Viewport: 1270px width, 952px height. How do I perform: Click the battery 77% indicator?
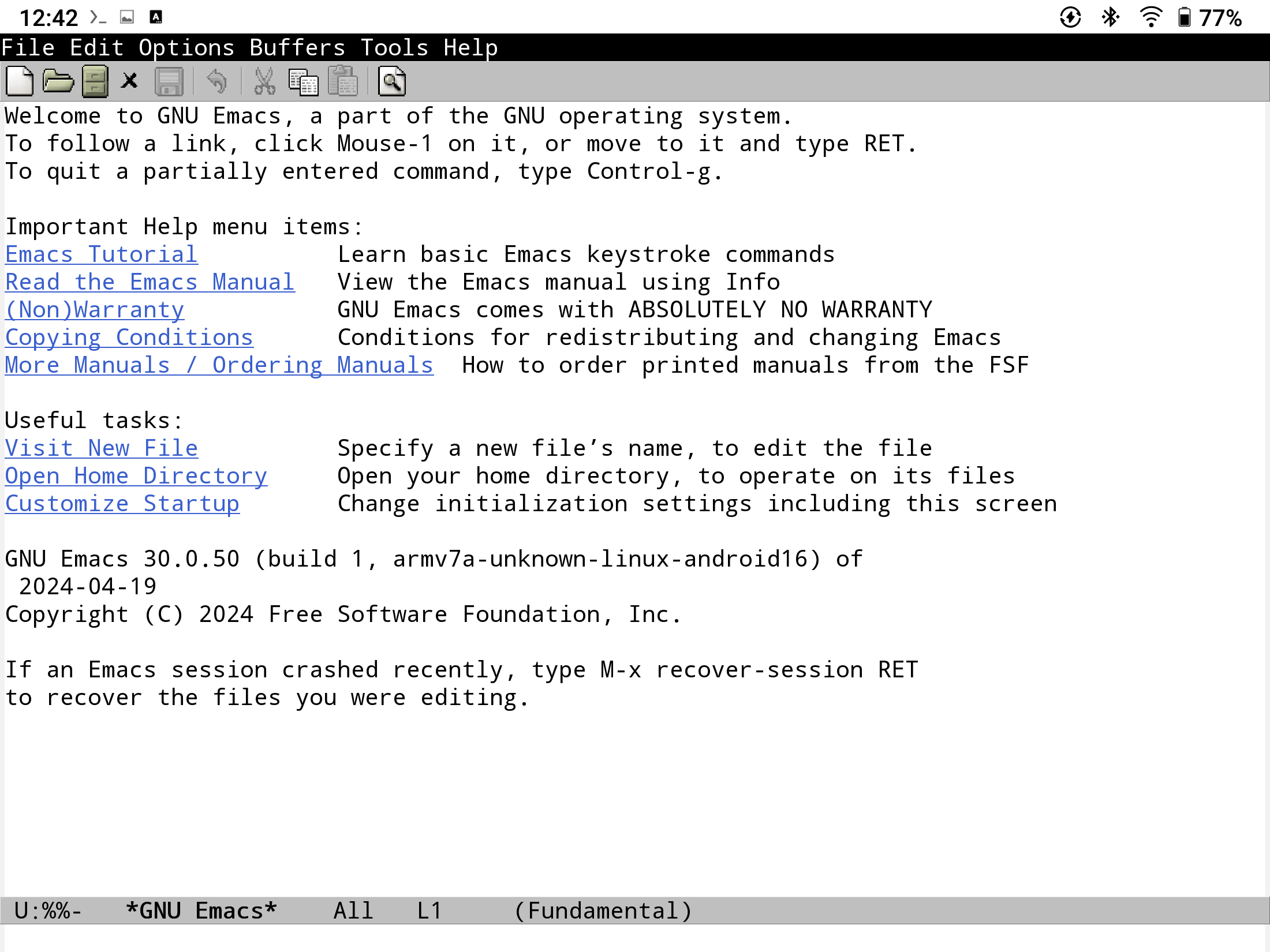coord(1210,17)
